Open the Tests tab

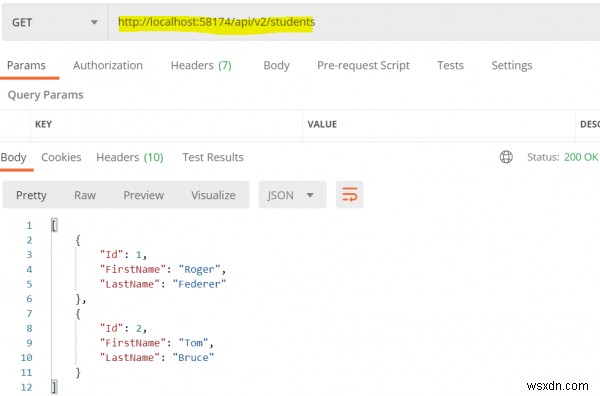pyautogui.click(x=450, y=65)
